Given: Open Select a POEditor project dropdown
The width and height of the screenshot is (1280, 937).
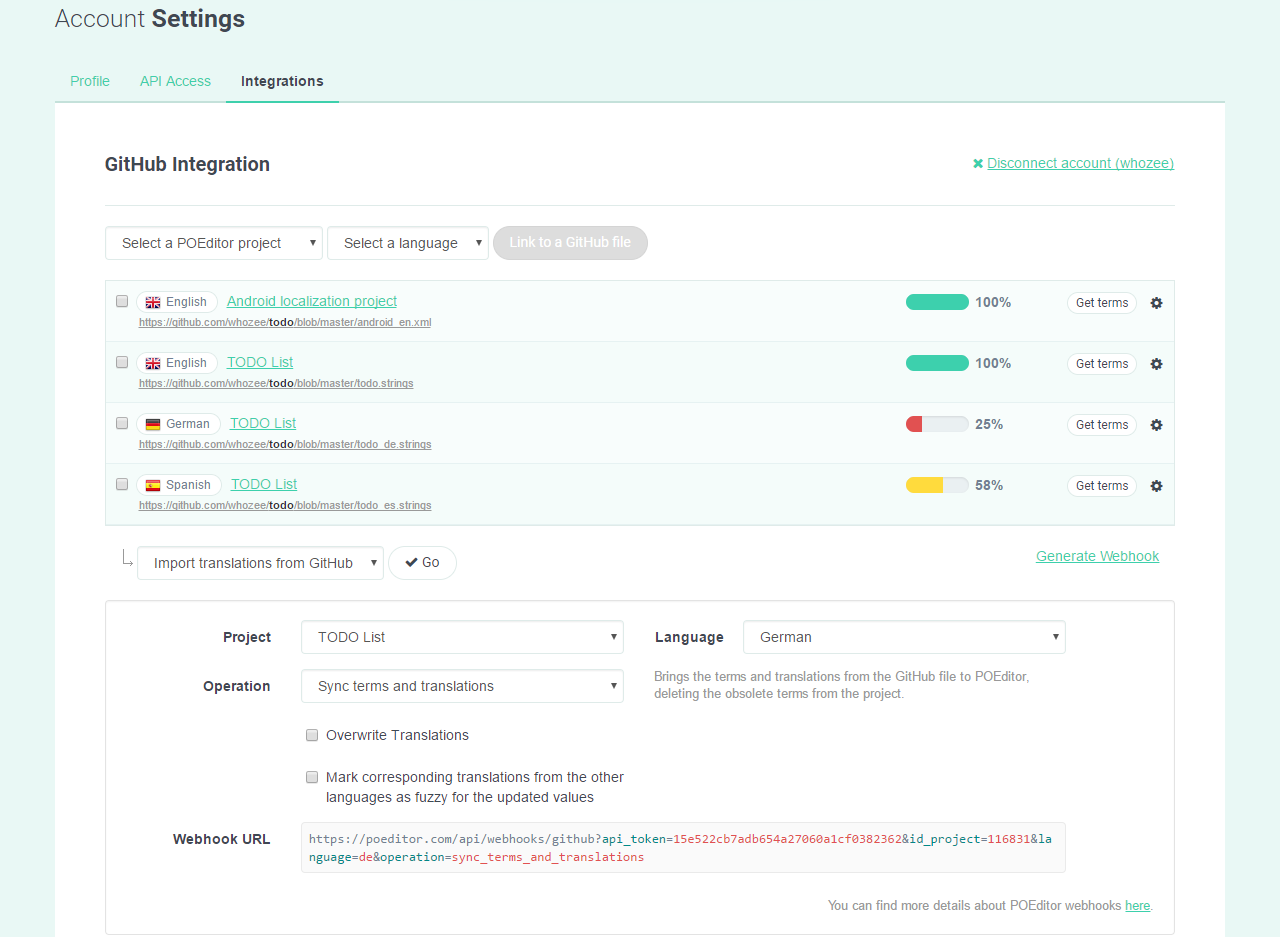Looking at the screenshot, I should point(214,243).
